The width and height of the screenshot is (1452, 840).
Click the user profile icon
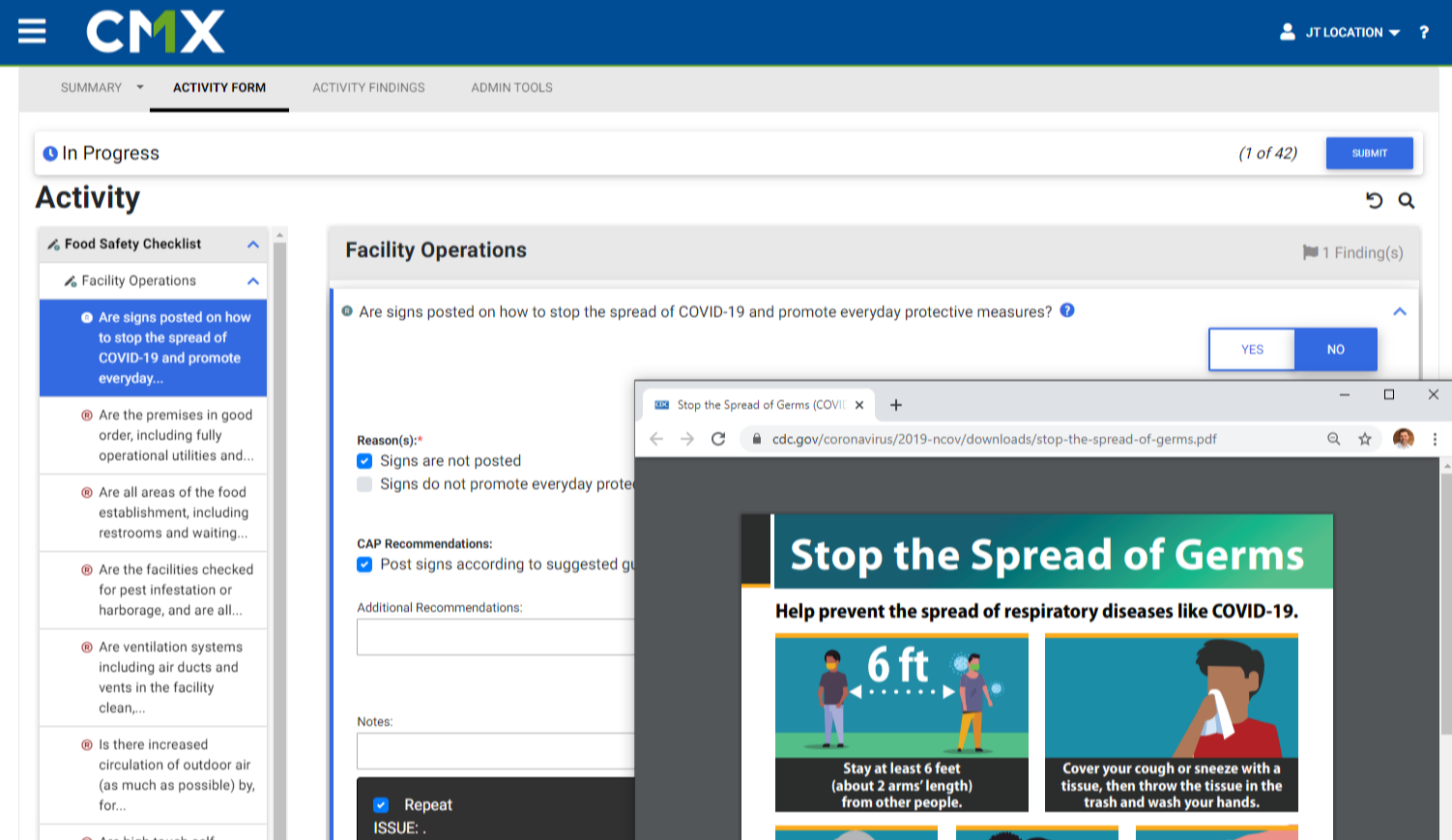click(1288, 32)
